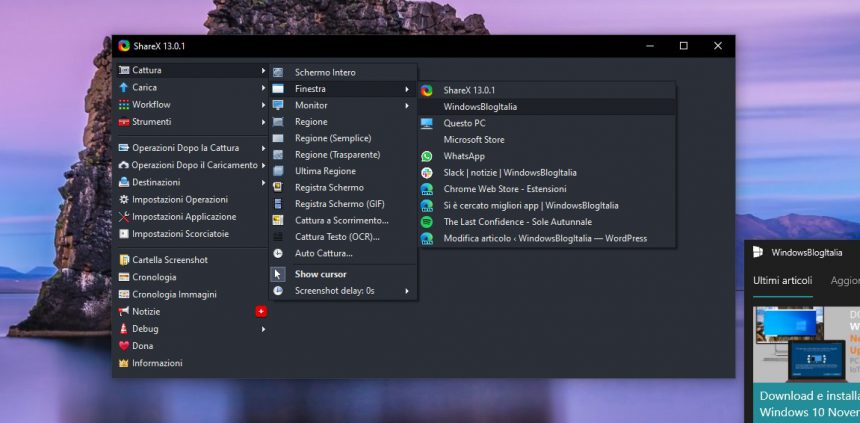Click the Notizie megaphone icon
Image resolution: width=860 pixels, height=423 pixels.
pos(124,312)
